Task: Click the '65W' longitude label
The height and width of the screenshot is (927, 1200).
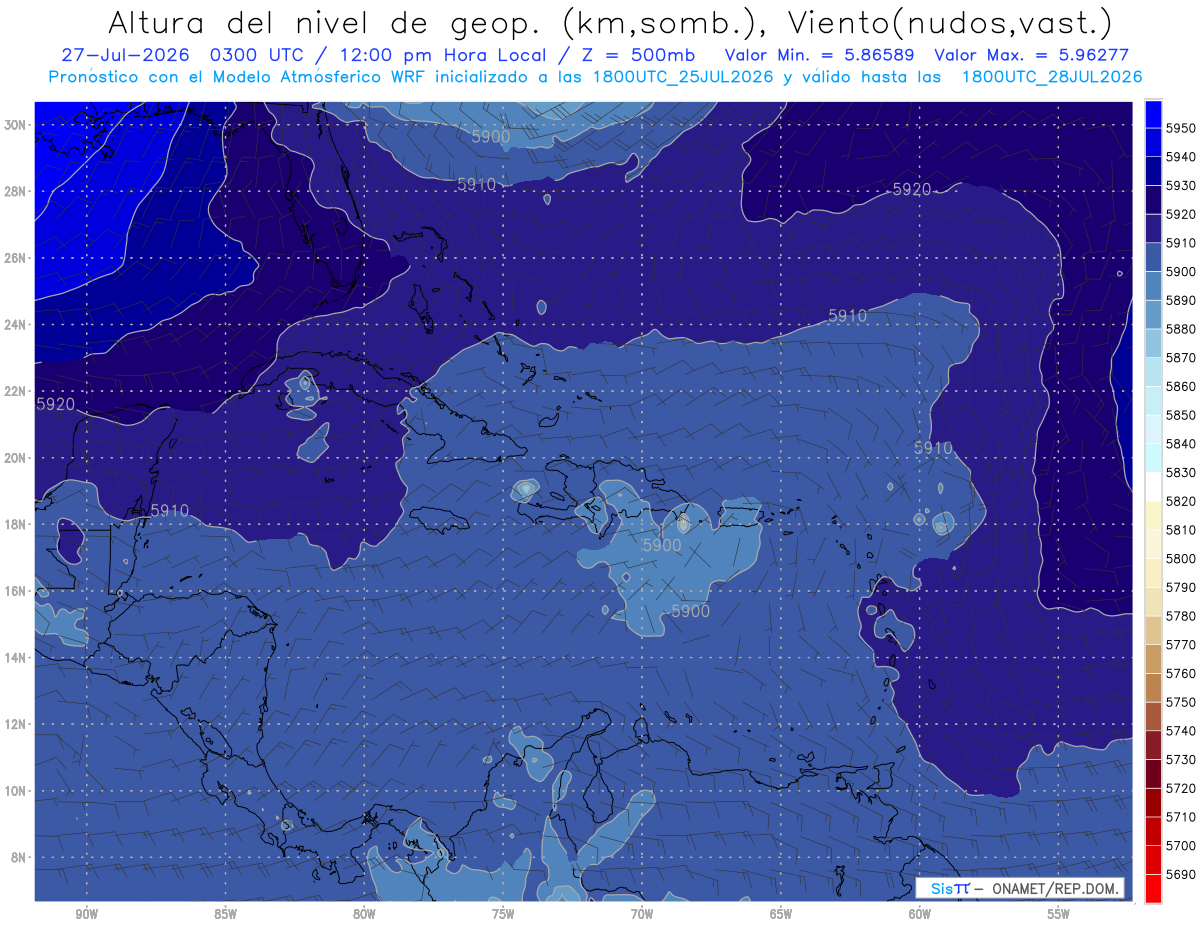Action: click(781, 914)
